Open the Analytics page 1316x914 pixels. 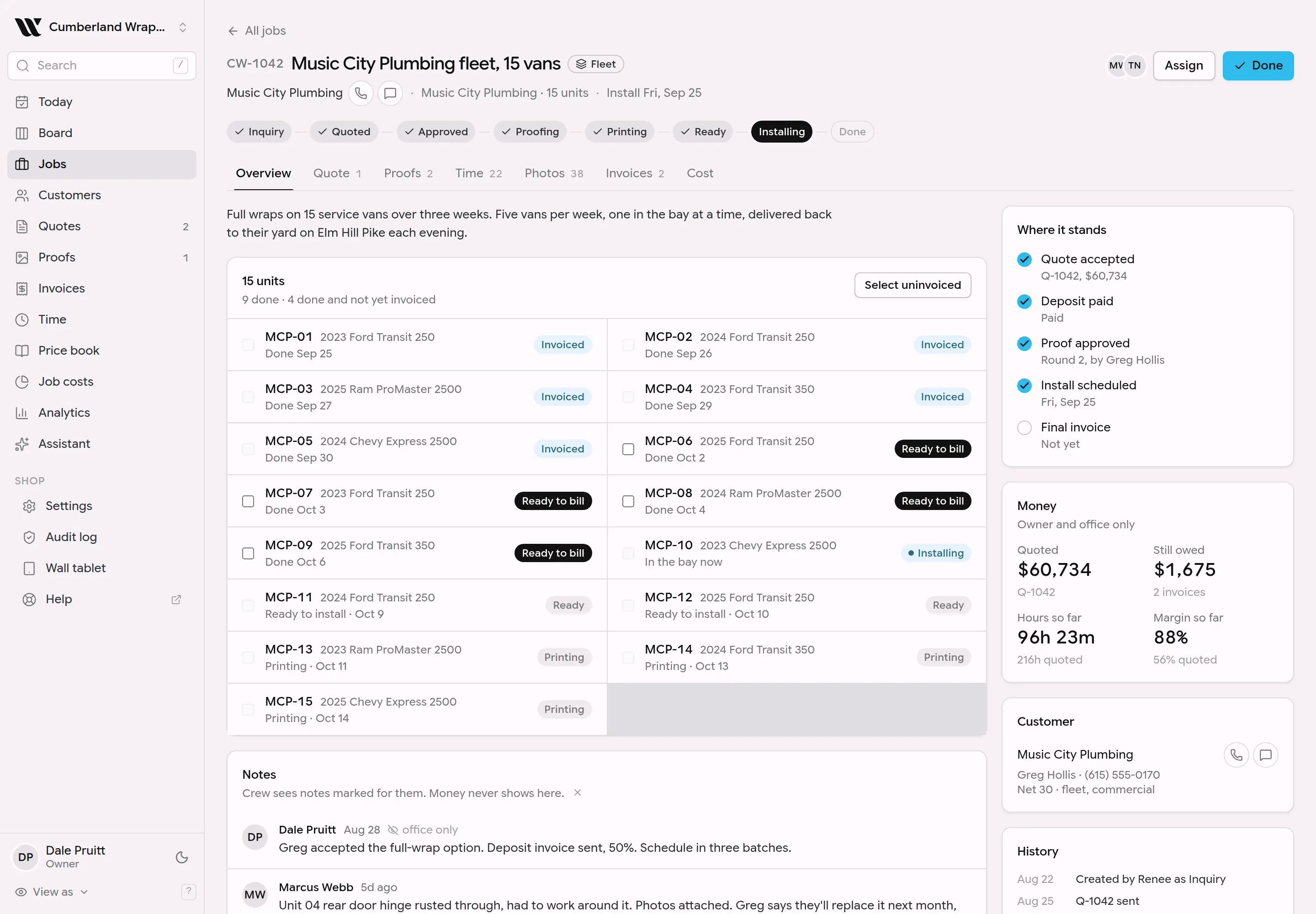click(101, 412)
